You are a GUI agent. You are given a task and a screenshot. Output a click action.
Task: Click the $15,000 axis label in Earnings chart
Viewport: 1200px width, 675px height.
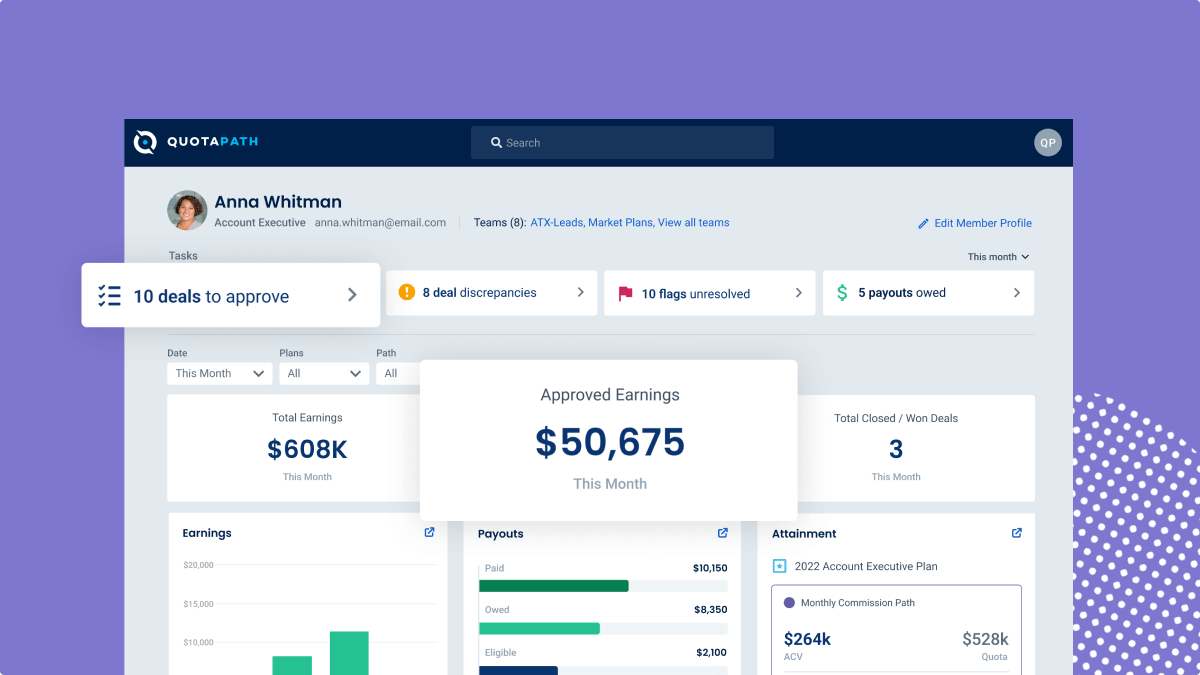pyautogui.click(x=198, y=604)
